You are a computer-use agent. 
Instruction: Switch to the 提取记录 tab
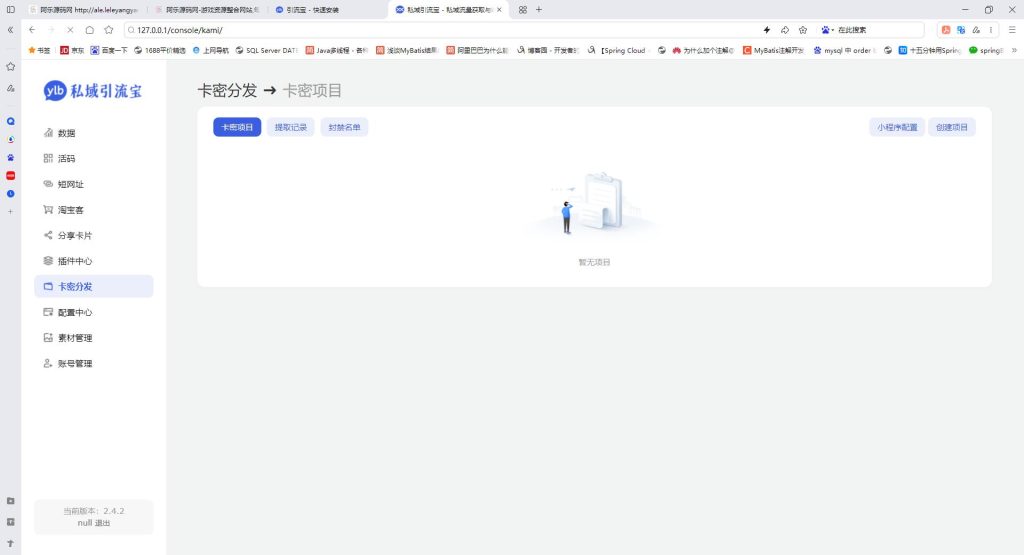291,127
